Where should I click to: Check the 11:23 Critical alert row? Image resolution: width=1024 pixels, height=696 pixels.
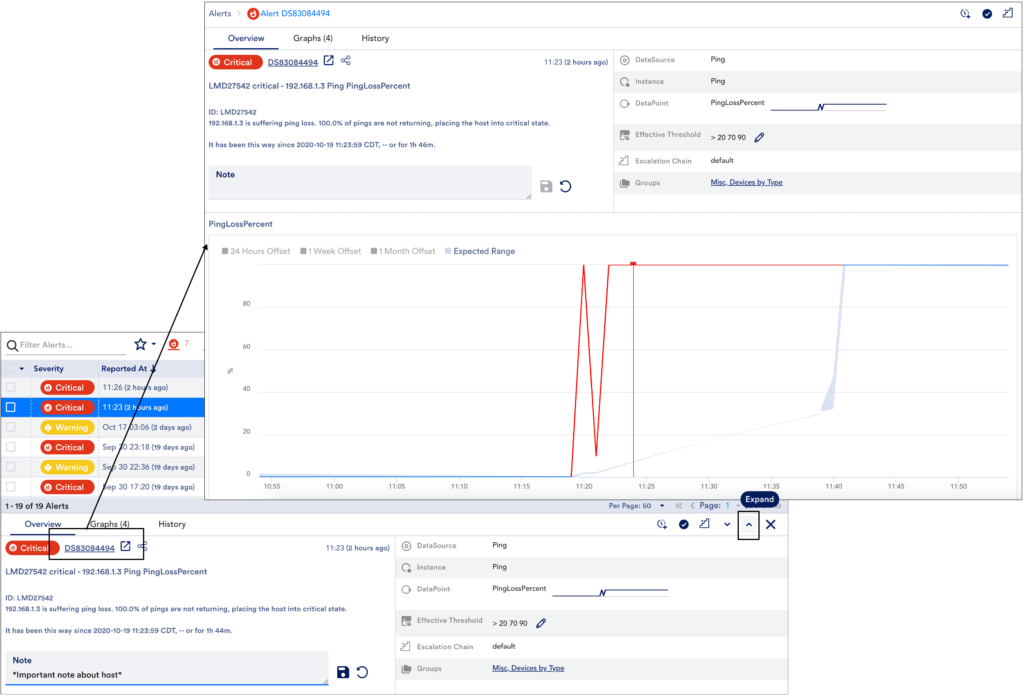pos(10,407)
